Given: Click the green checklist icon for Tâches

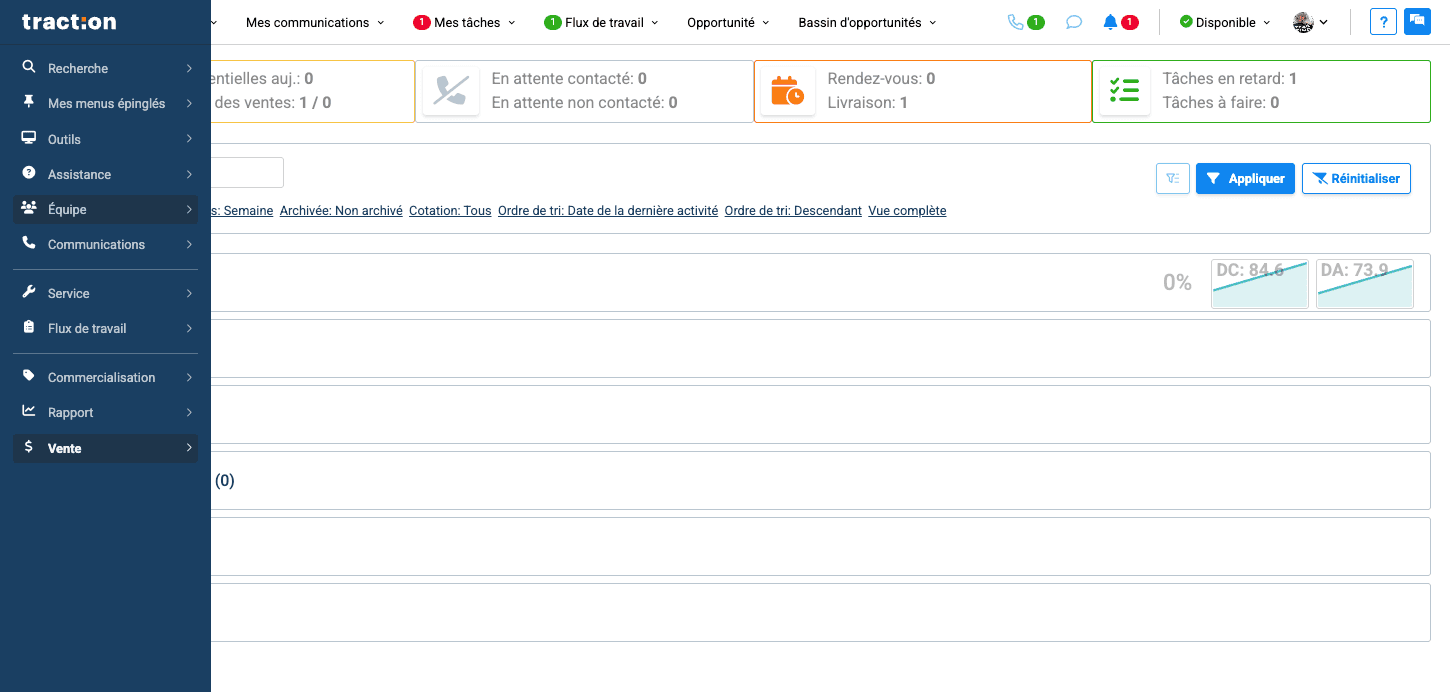Looking at the screenshot, I should coord(1125,91).
